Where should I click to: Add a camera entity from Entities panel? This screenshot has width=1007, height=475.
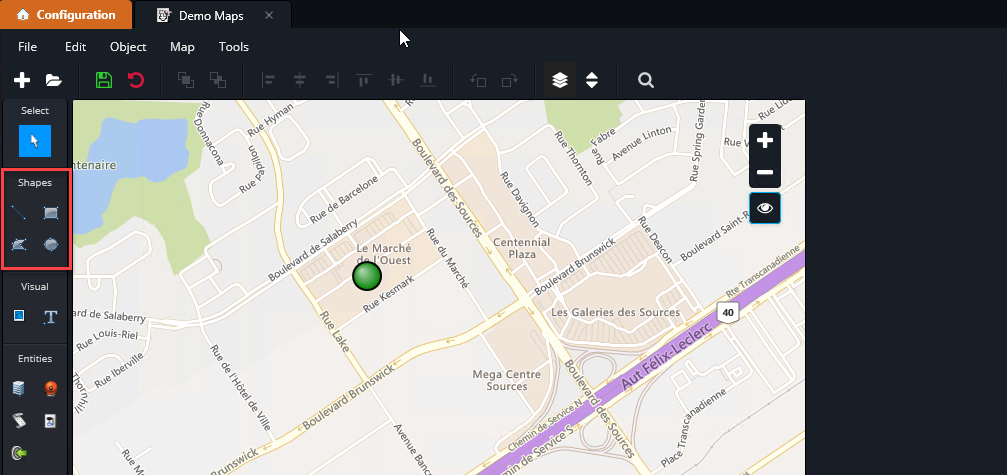[x=51, y=388]
